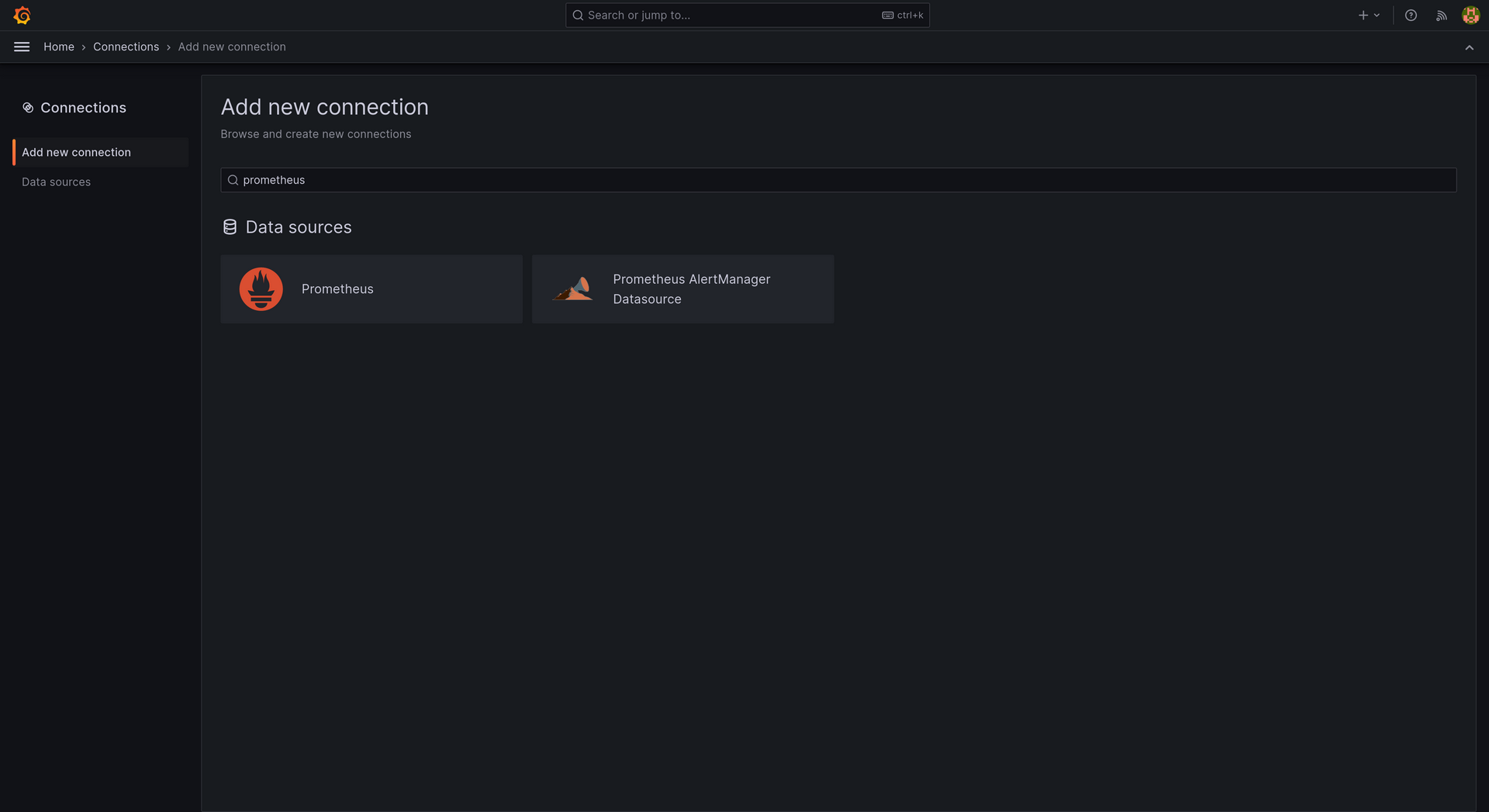This screenshot has height=812, width=1489.
Task: Click the Prometheus flame logo
Action: [261, 289]
